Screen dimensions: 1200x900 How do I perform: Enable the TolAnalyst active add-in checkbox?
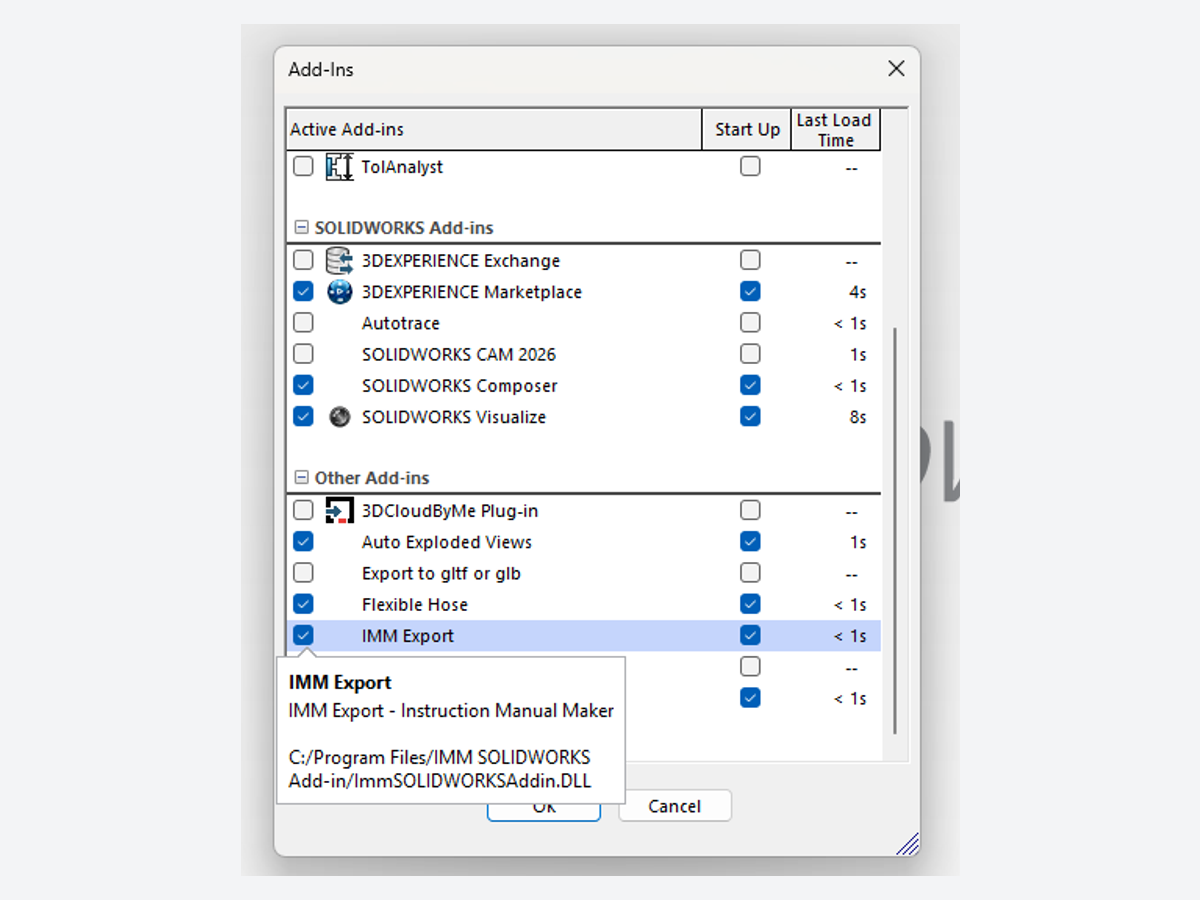tap(303, 167)
